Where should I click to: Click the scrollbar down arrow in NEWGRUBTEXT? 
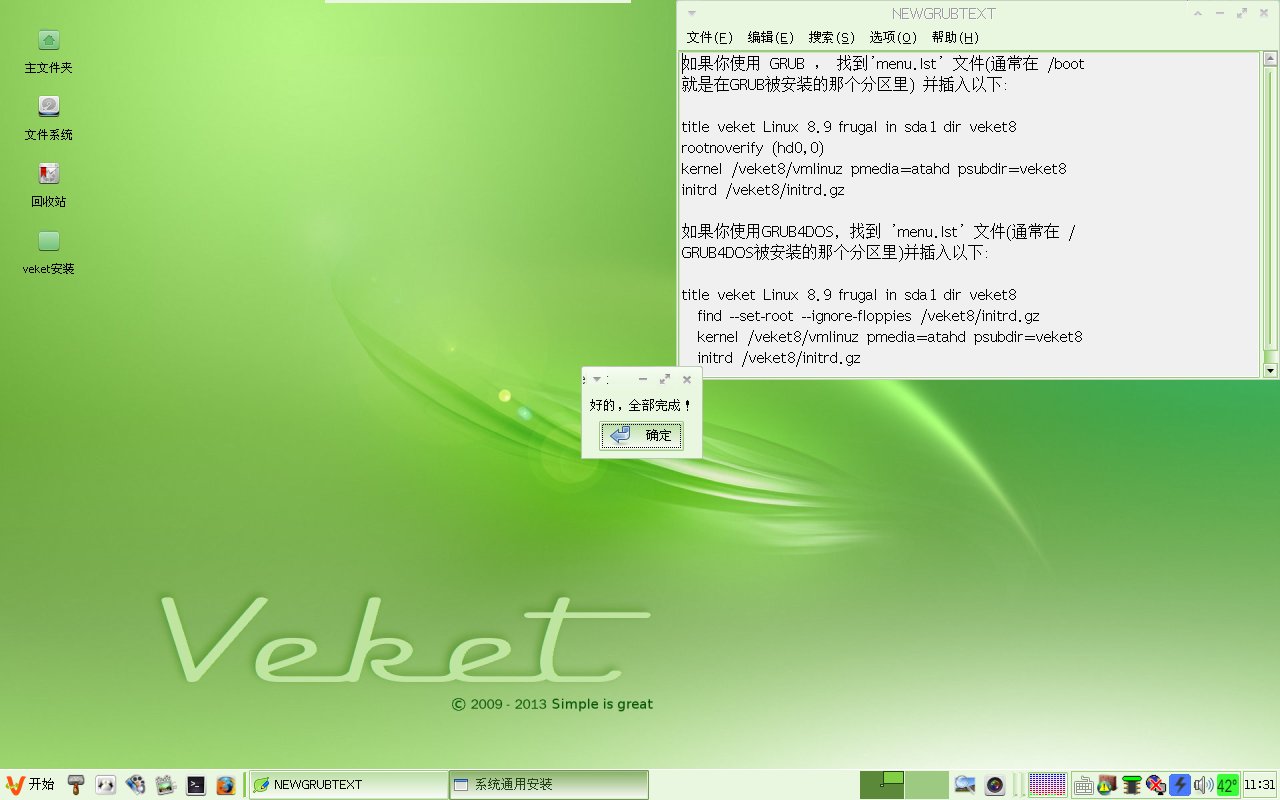pos(1271,370)
